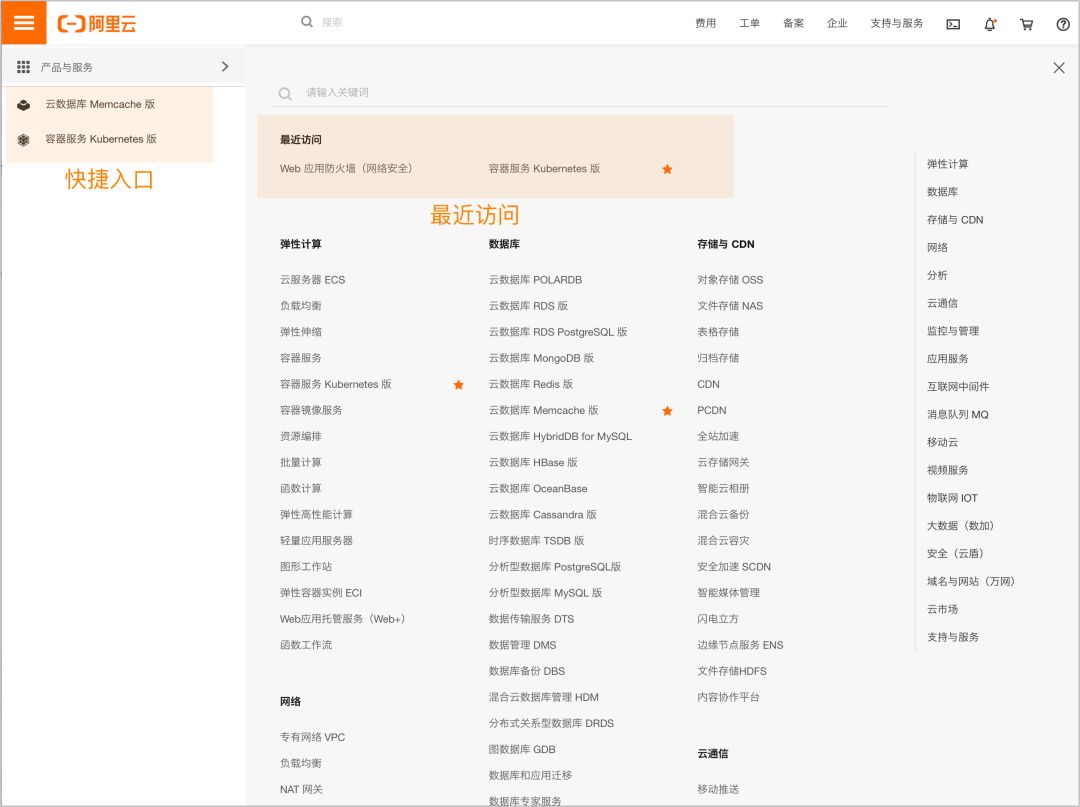Unstar 云数据库 Memcache 版 favorite star
Screen dimensions: 1080x807
667,410
